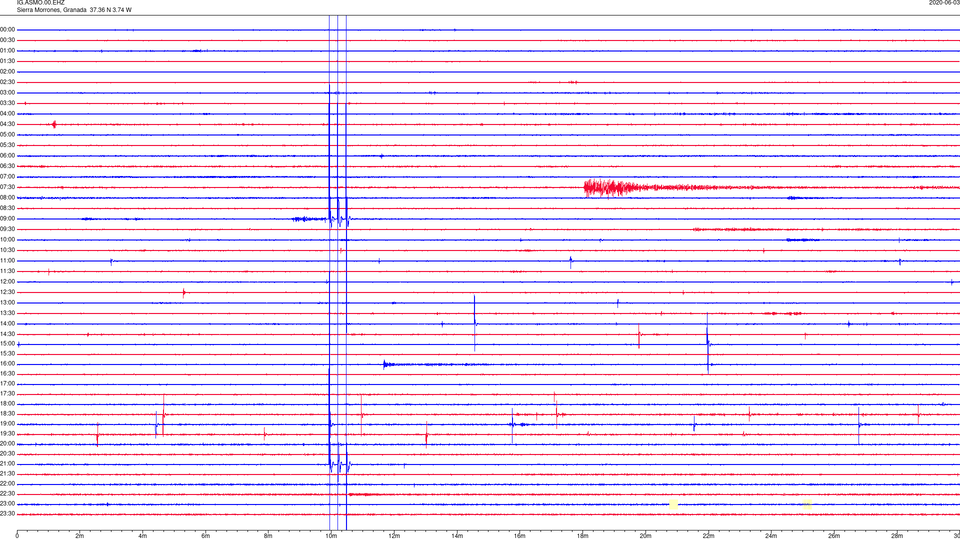960x540 pixels.
Task: Click the 04:00 time label
Action: (x=8, y=113)
